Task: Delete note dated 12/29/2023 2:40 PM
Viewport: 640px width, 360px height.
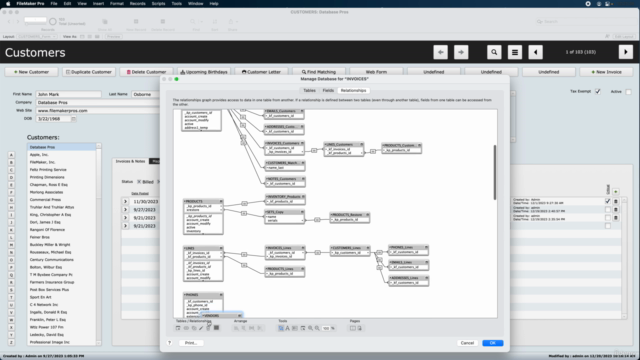Action: (616, 209)
